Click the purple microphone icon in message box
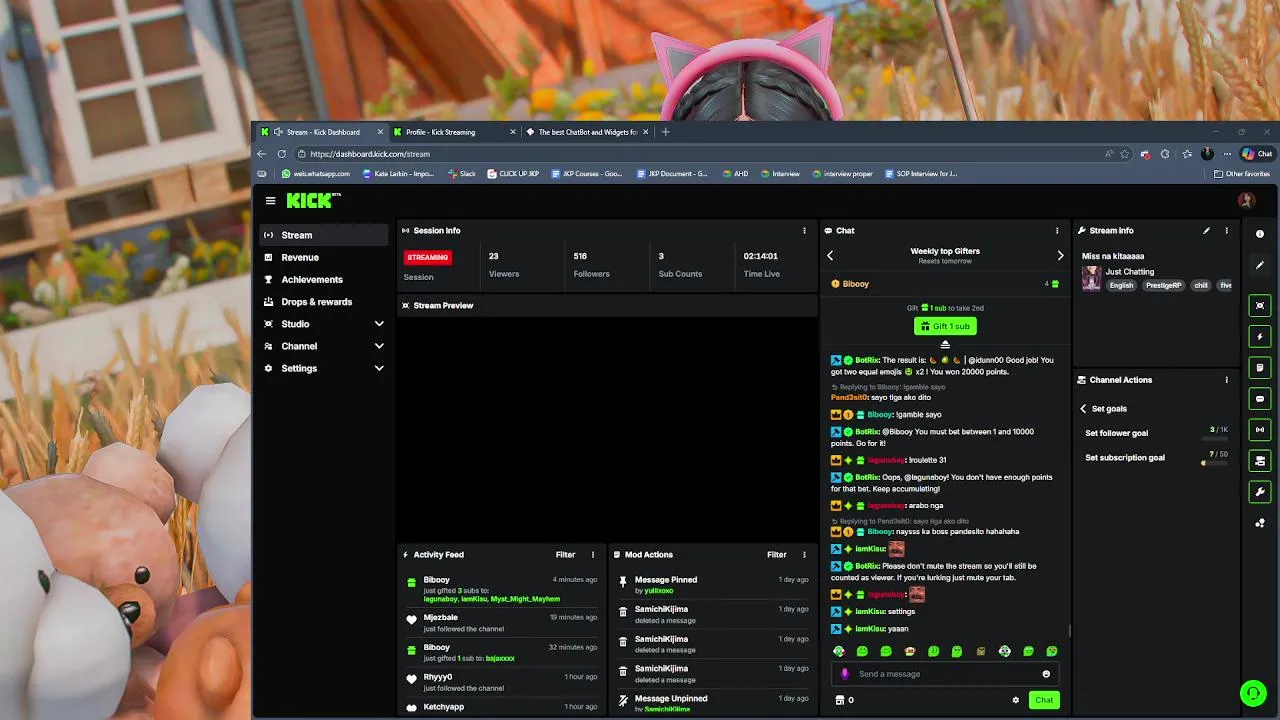 [845, 674]
